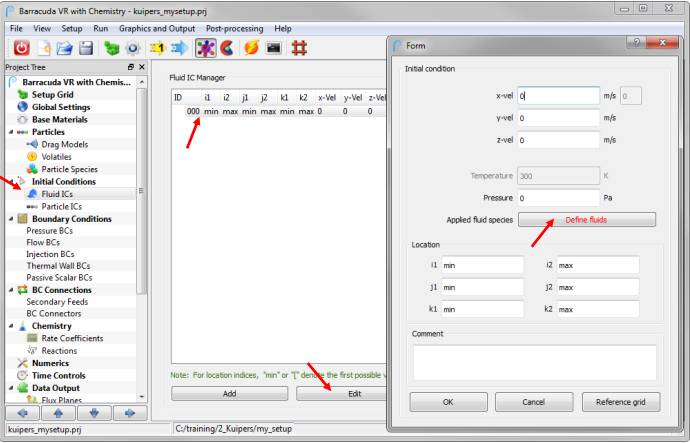Click the orange lightning bolt toolbar icon

click(x=250, y=48)
